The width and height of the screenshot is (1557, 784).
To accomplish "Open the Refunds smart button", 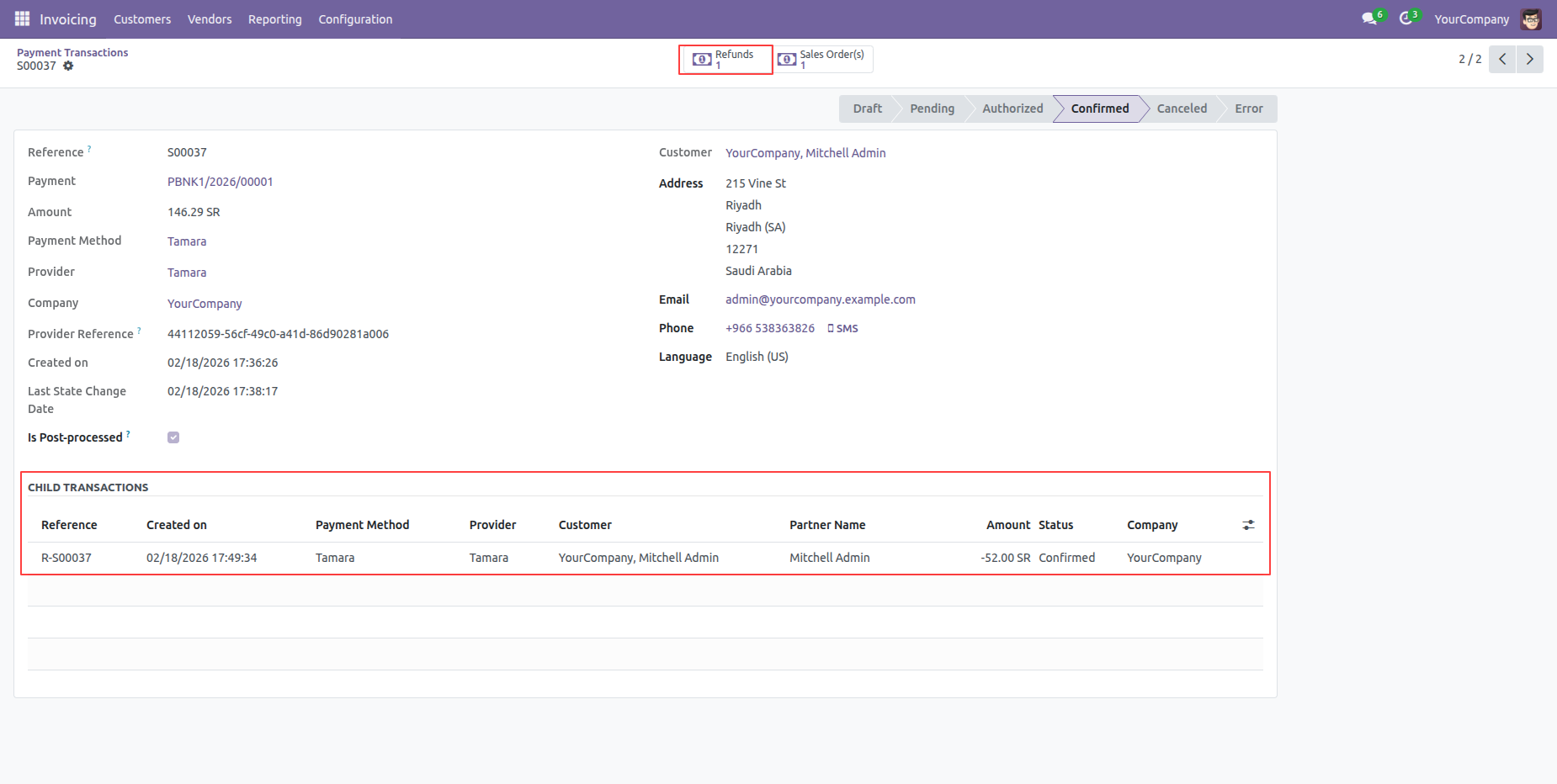I will pos(725,59).
